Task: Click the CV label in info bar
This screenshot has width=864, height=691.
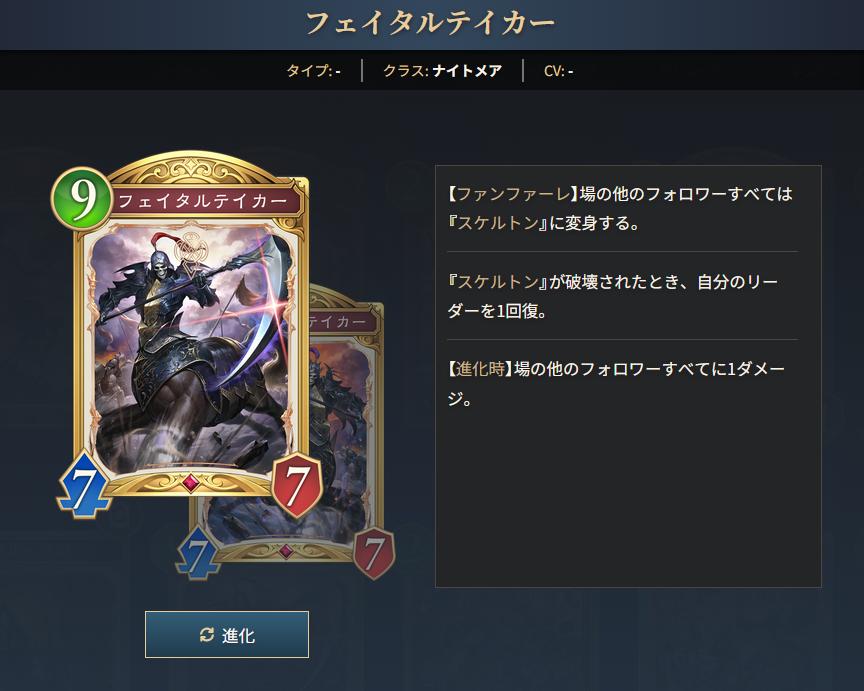Action: [x=558, y=71]
